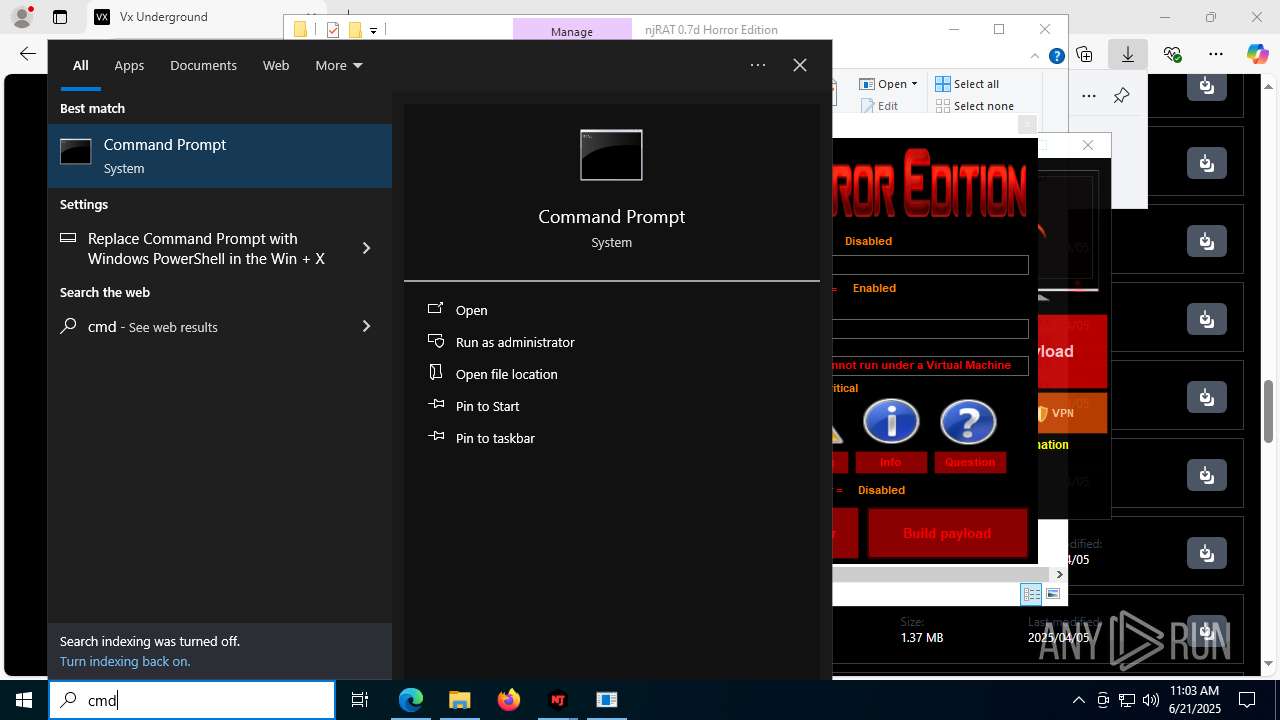Image resolution: width=1280 pixels, height=720 pixels.
Task: Pin the Edge downloads flyout
Action: (x=1121, y=96)
